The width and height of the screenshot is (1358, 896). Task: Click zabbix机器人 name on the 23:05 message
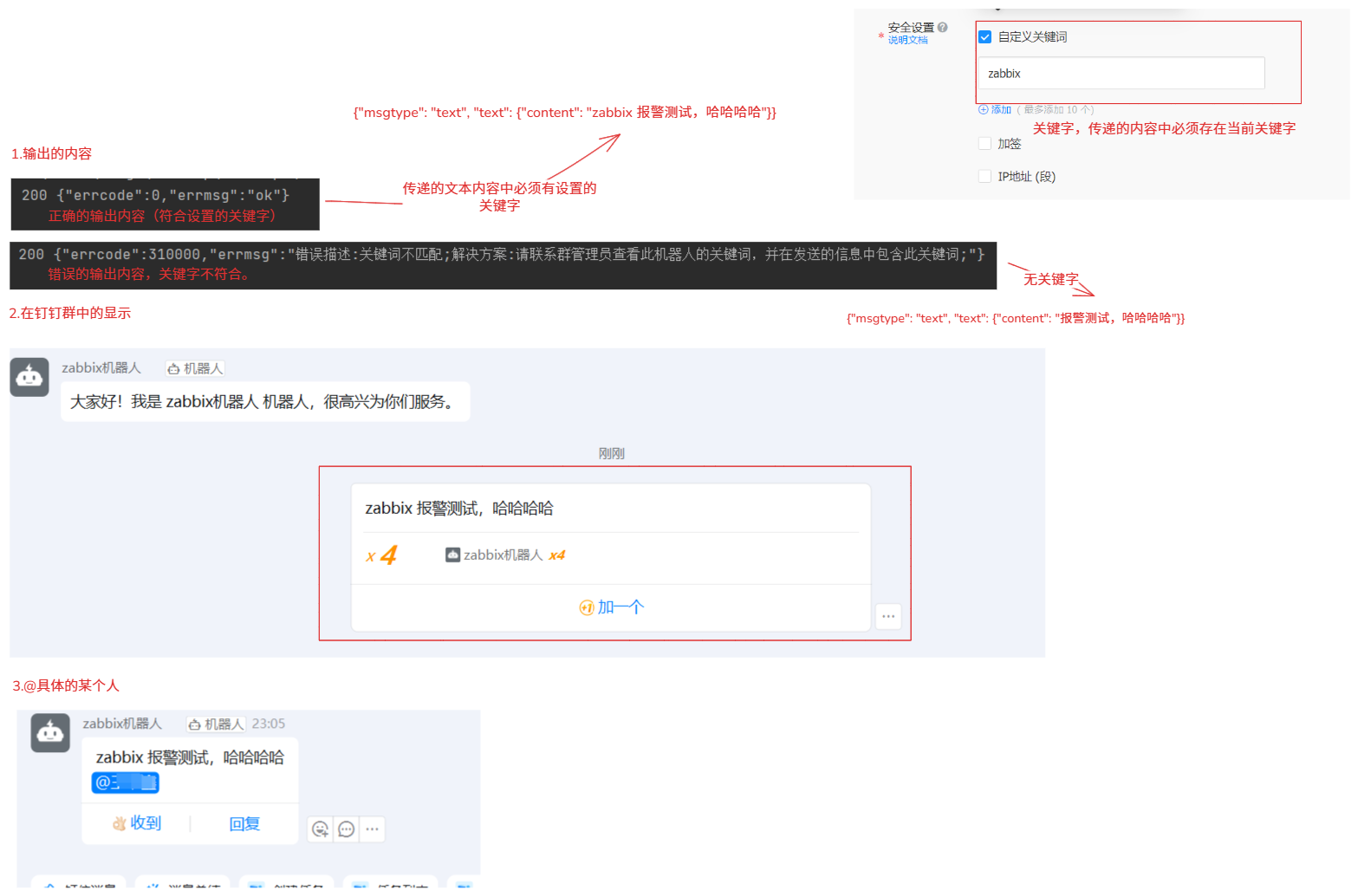tap(122, 724)
